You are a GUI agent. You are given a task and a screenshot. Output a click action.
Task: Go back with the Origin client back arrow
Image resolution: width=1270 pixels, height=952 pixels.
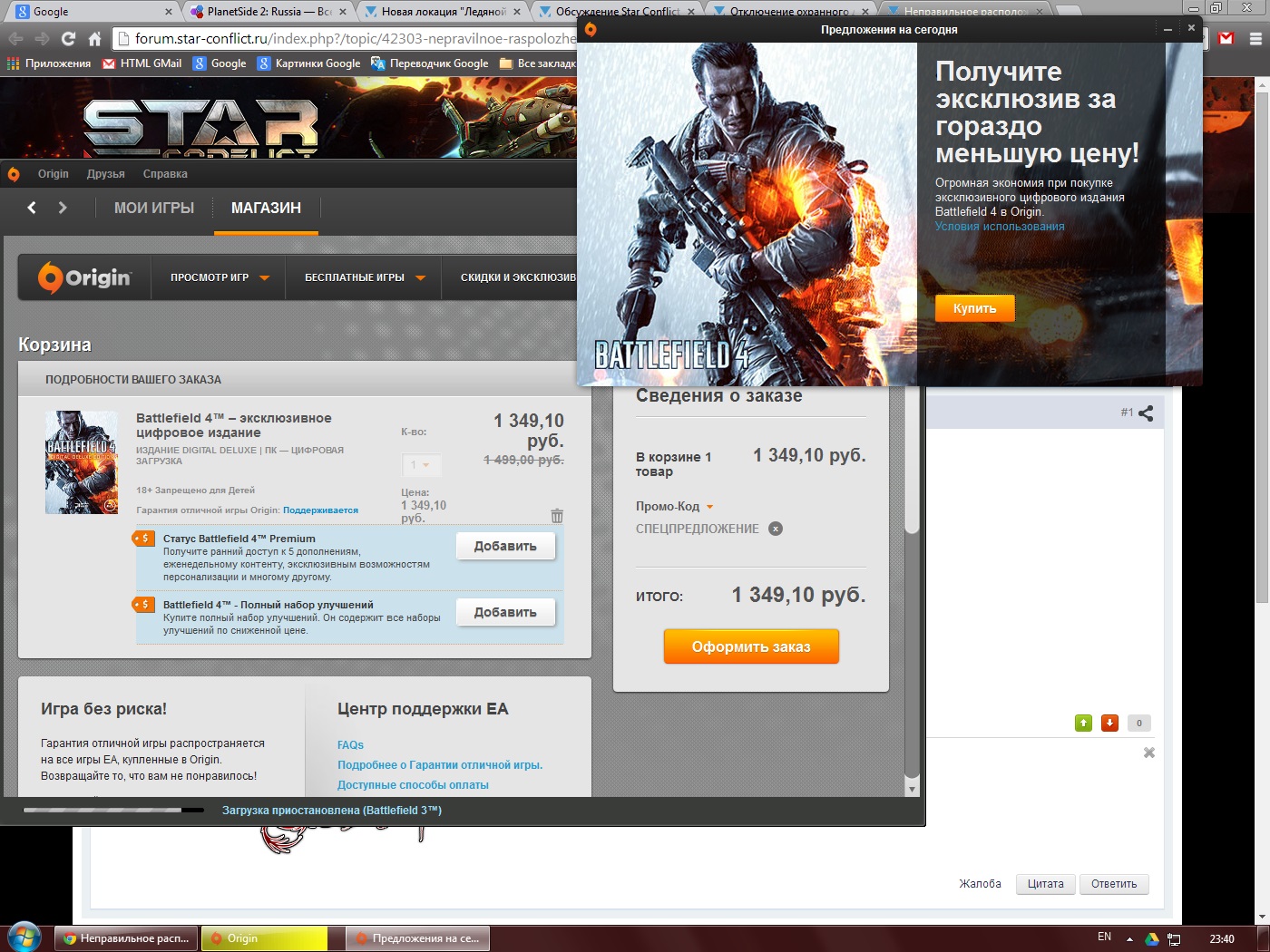point(32,208)
